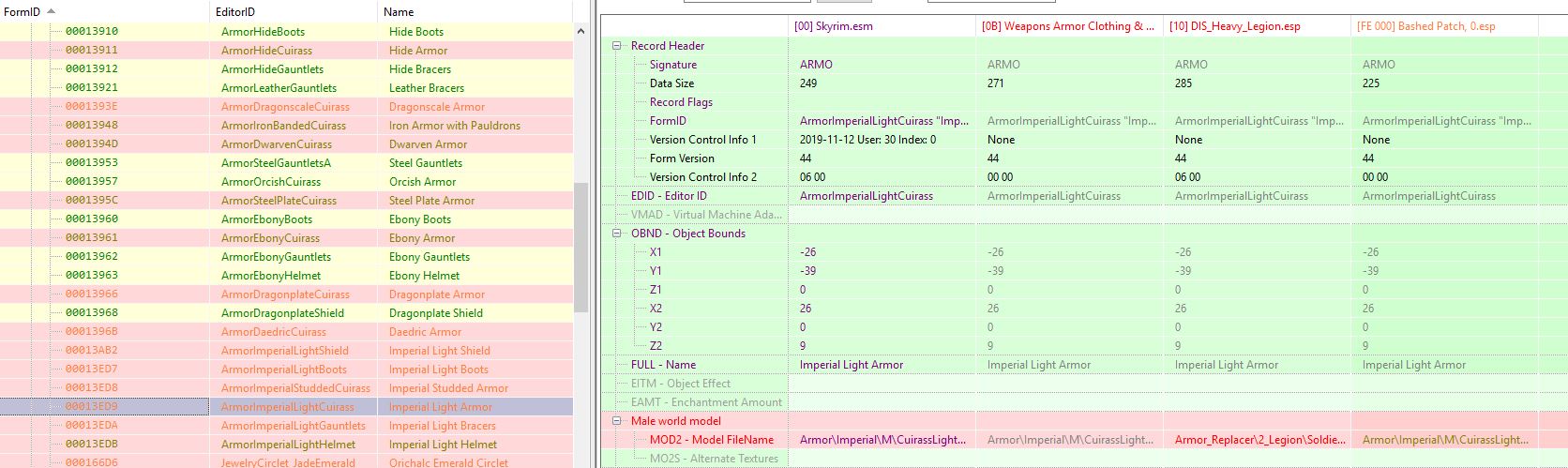Select the ArmorDwarvenCuirass record
Screen dimensions: 1568x468
click(286, 143)
